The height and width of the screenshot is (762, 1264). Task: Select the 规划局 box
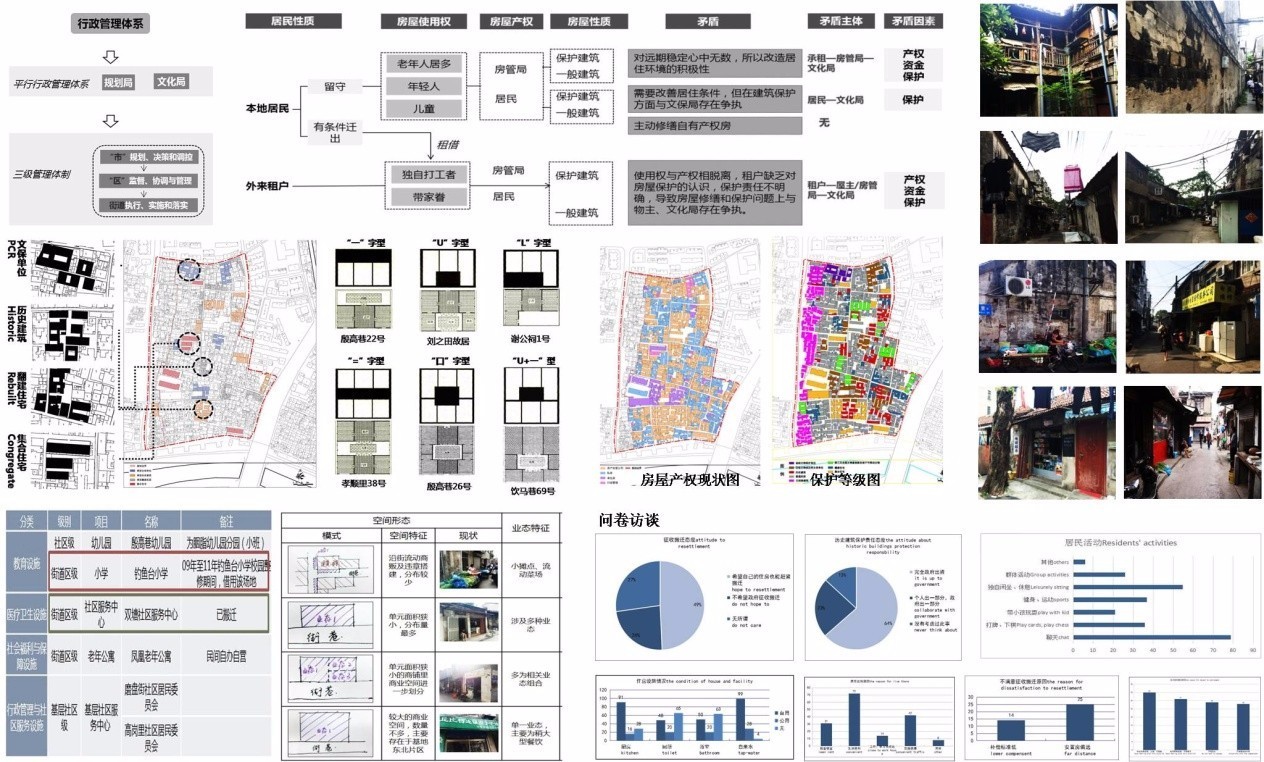118,82
